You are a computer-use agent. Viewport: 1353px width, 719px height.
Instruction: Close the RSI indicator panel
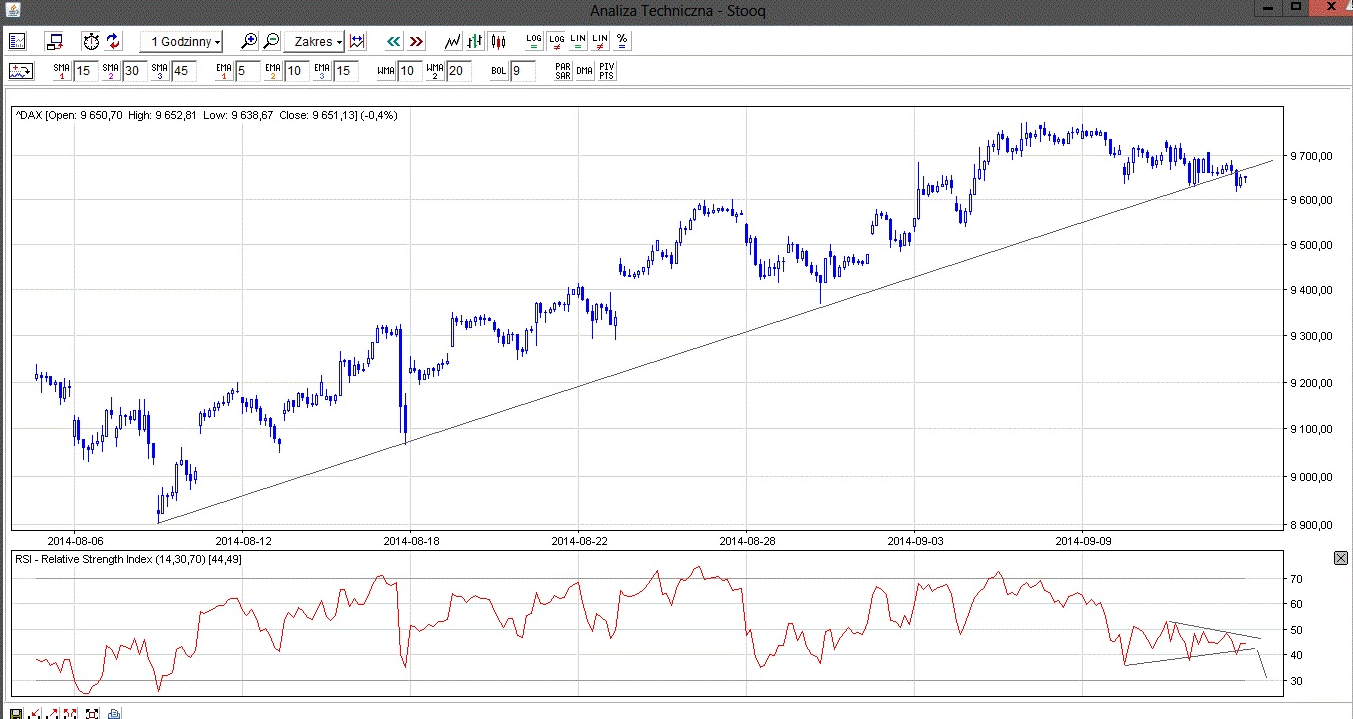(1340, 559)
